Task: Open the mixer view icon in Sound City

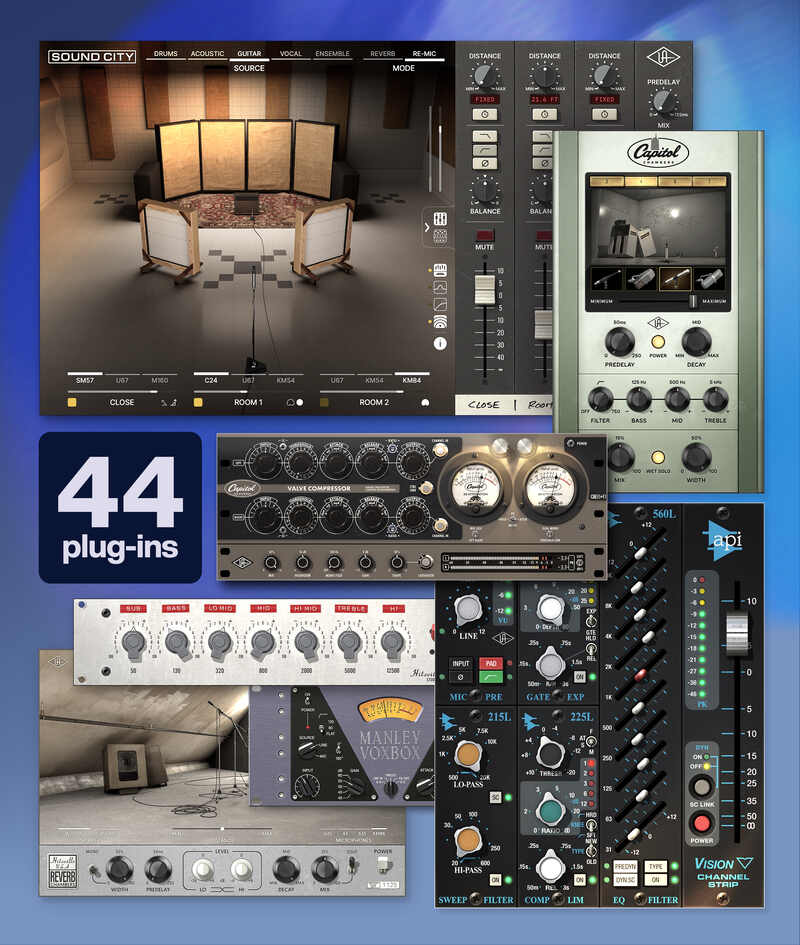Action: pos(440,218)
